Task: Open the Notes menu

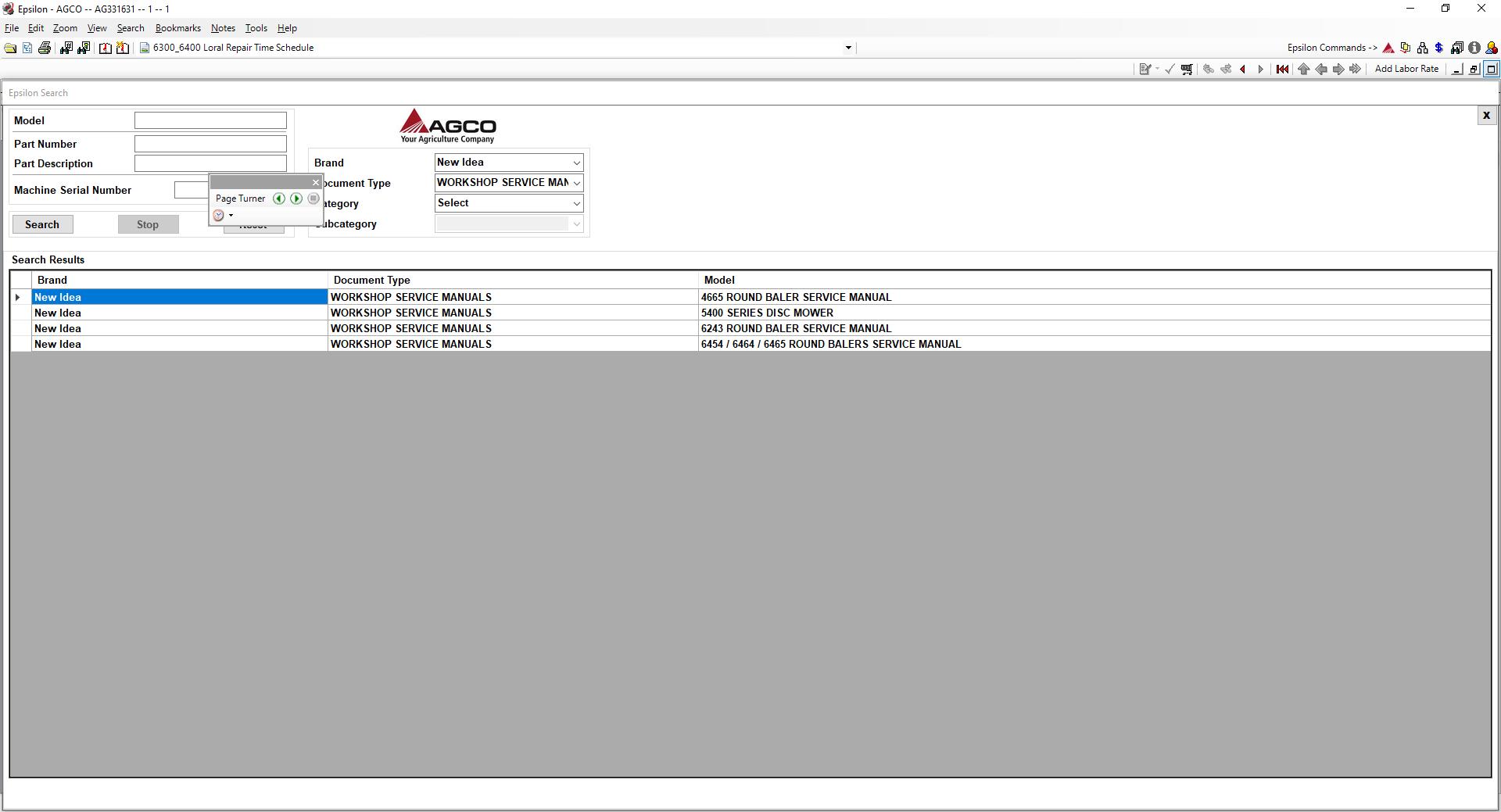Action: (x=223, y=28)
